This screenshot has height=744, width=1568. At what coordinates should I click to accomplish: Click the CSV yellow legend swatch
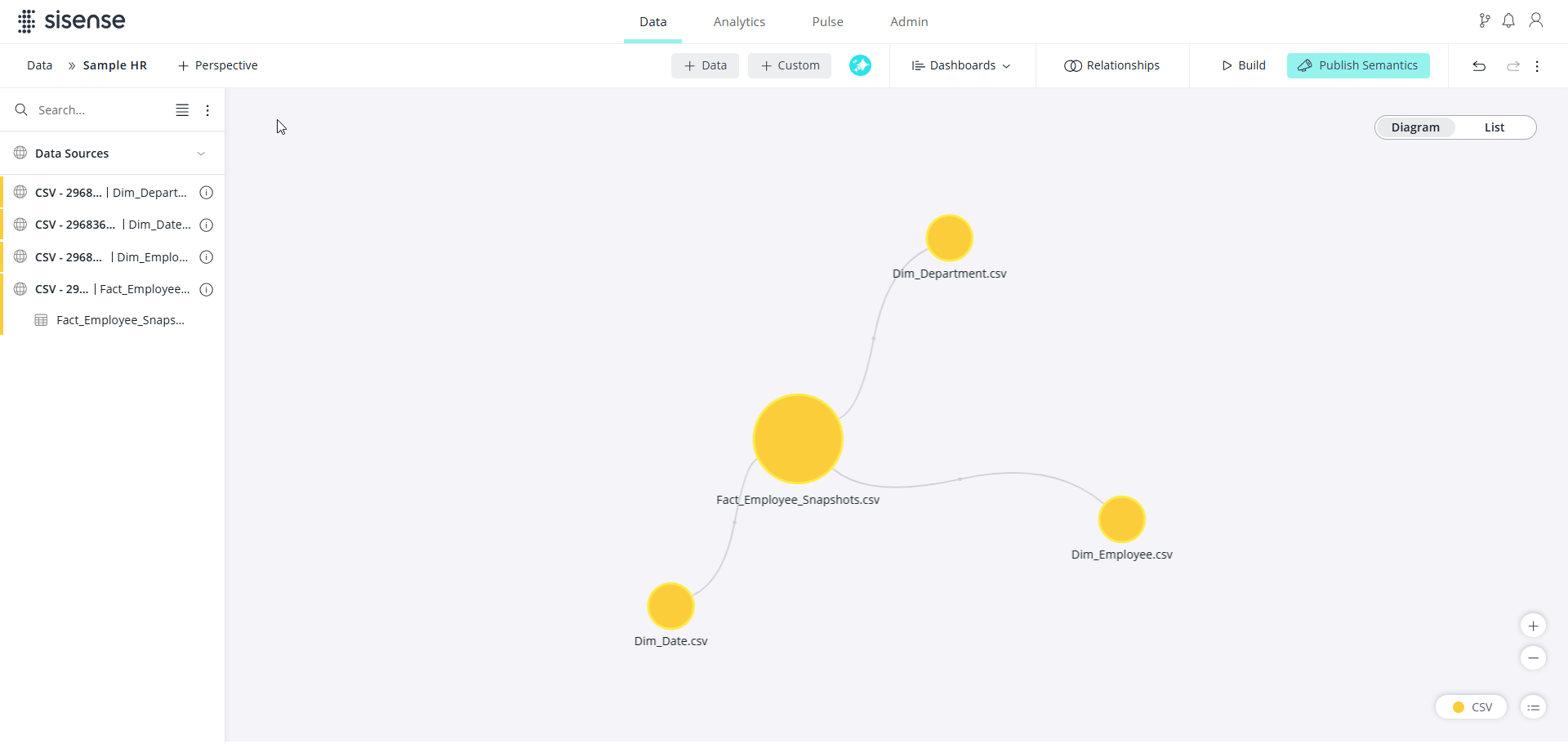coord(1459,708)
